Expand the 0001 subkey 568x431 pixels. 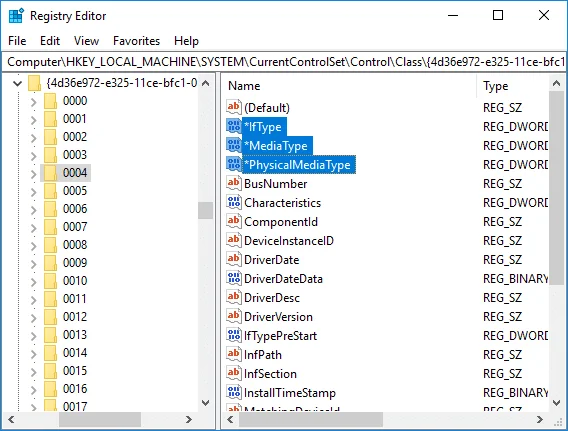(34, 120)
